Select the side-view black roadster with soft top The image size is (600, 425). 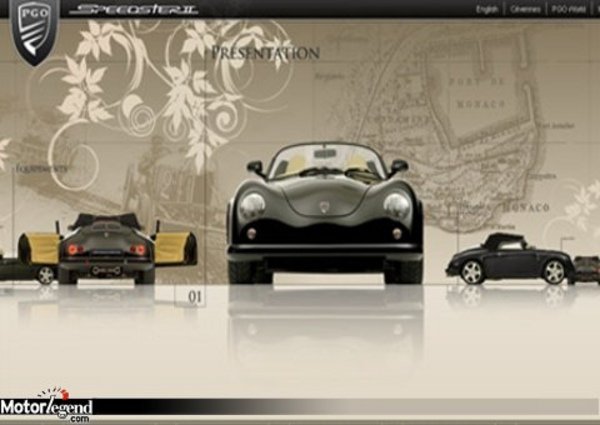pos(510,259)
